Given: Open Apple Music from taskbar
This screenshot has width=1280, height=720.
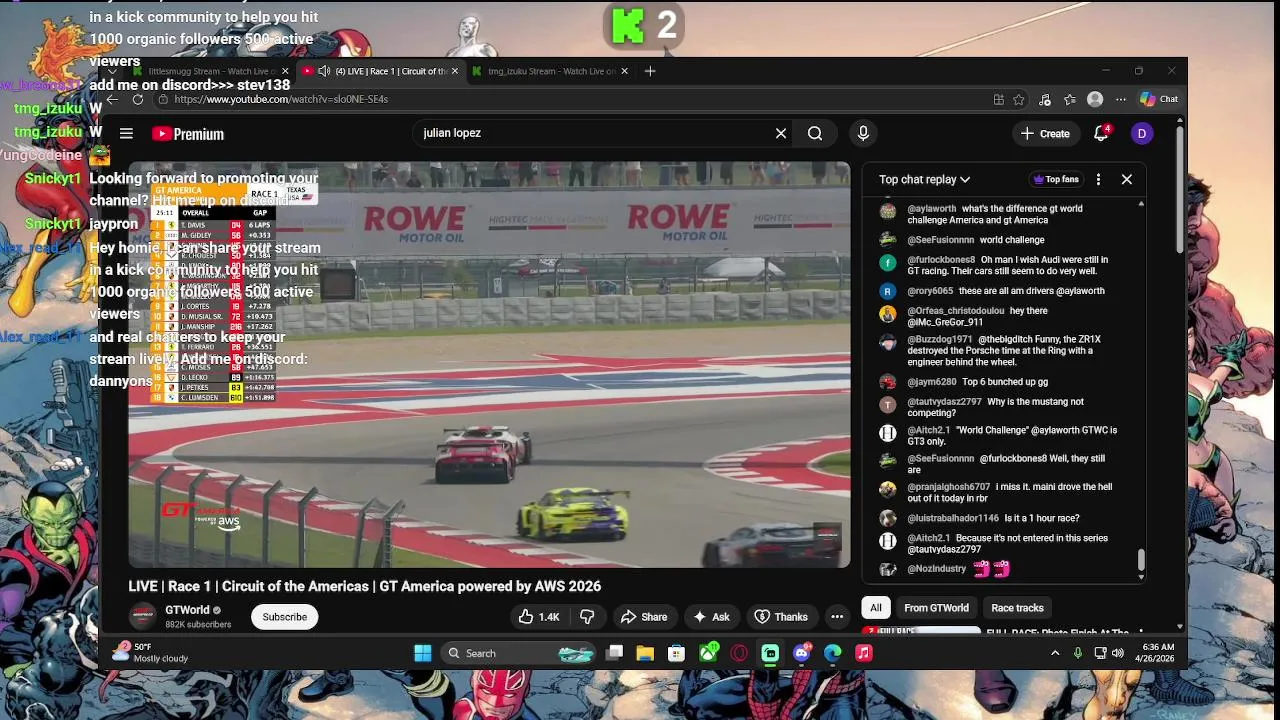Looking at the screenshot, I should click(x=864, y=653).
